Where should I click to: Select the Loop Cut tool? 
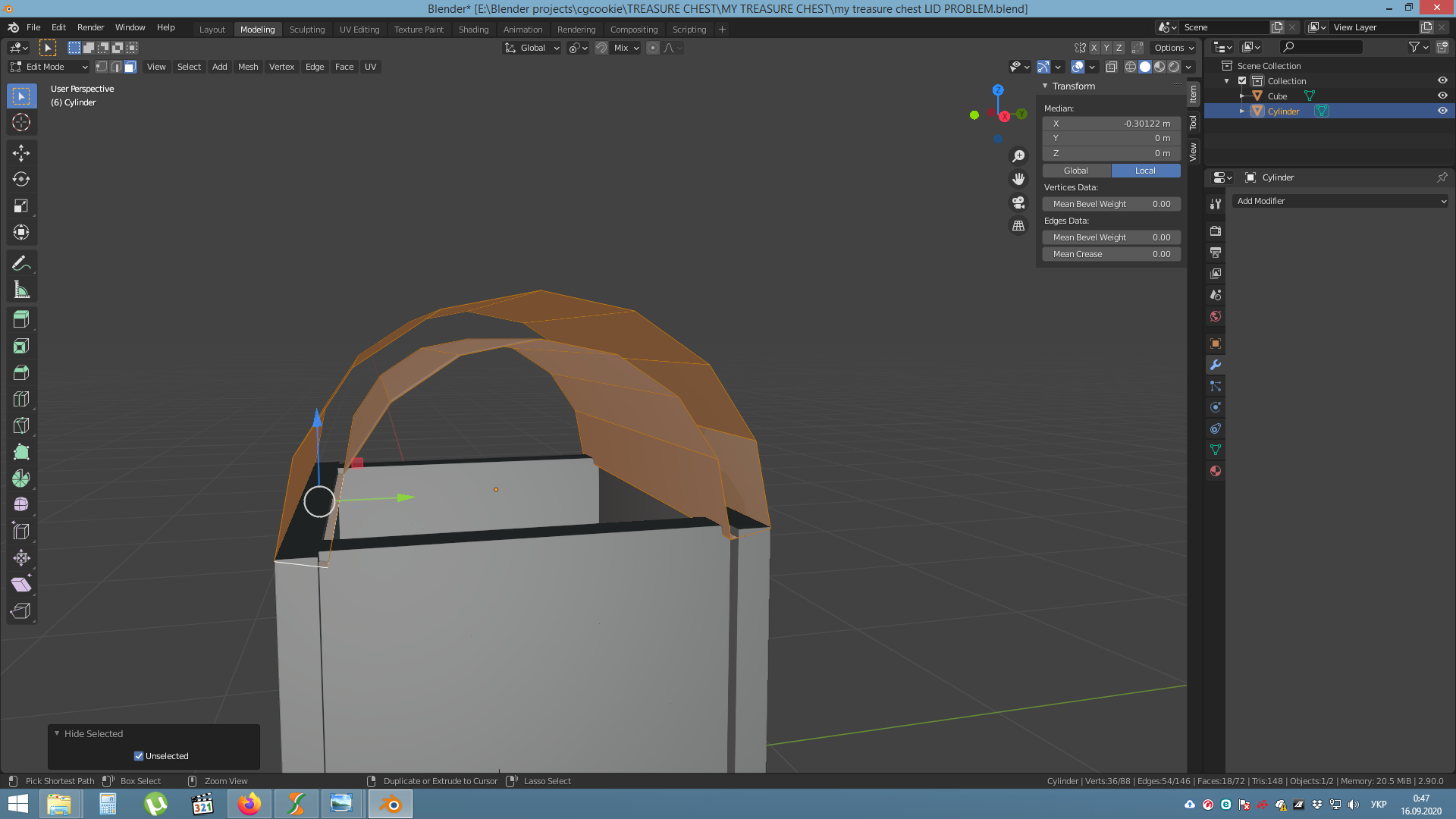[x=21, y=399]
